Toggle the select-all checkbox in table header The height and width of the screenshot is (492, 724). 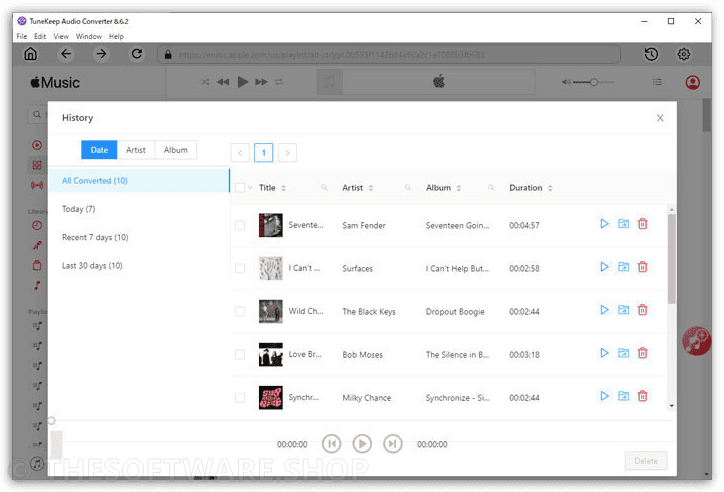(240, 188)
